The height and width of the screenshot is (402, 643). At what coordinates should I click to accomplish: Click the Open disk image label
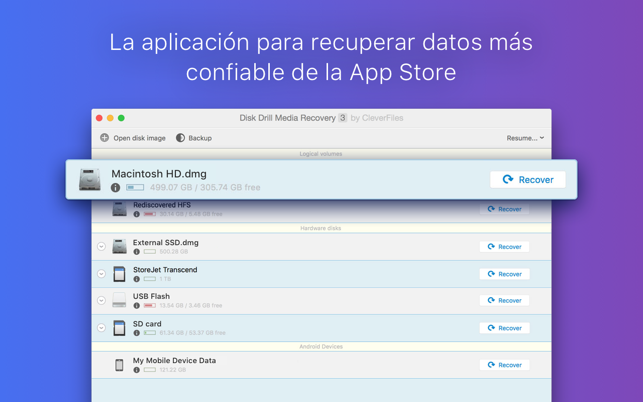point(139,138)
